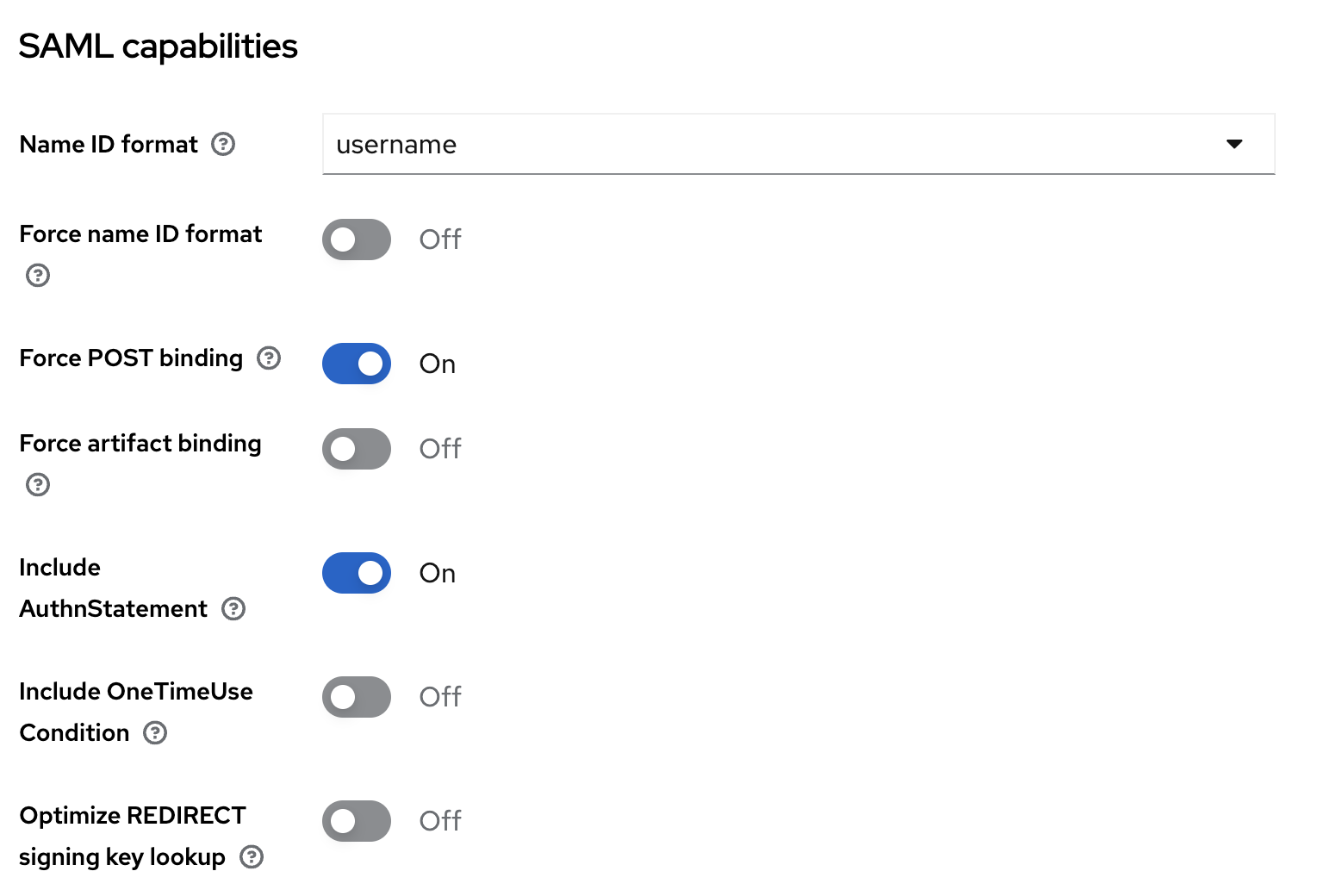Click the "Off" text beside Force artifact binding
Viewport: 1337px width, 896px height.
click(440, 449)
